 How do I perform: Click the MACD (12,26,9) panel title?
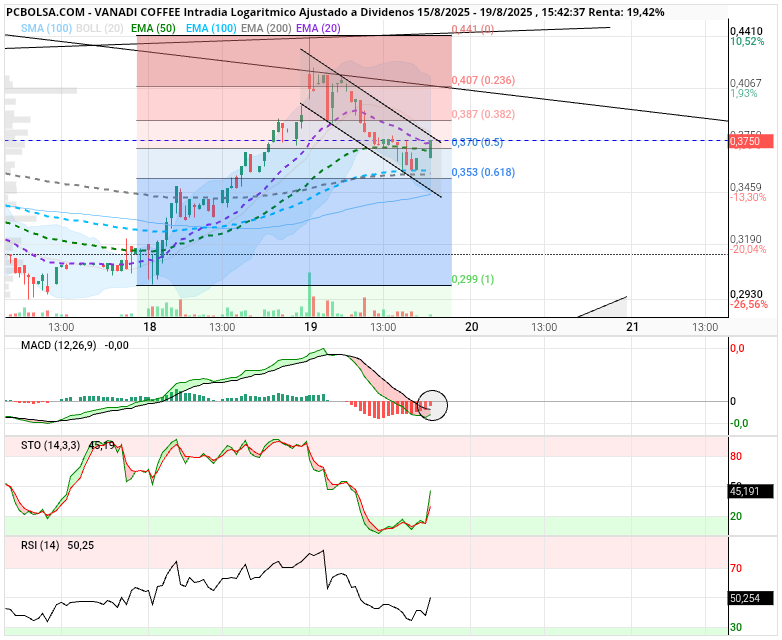click(x=58, y=345)
